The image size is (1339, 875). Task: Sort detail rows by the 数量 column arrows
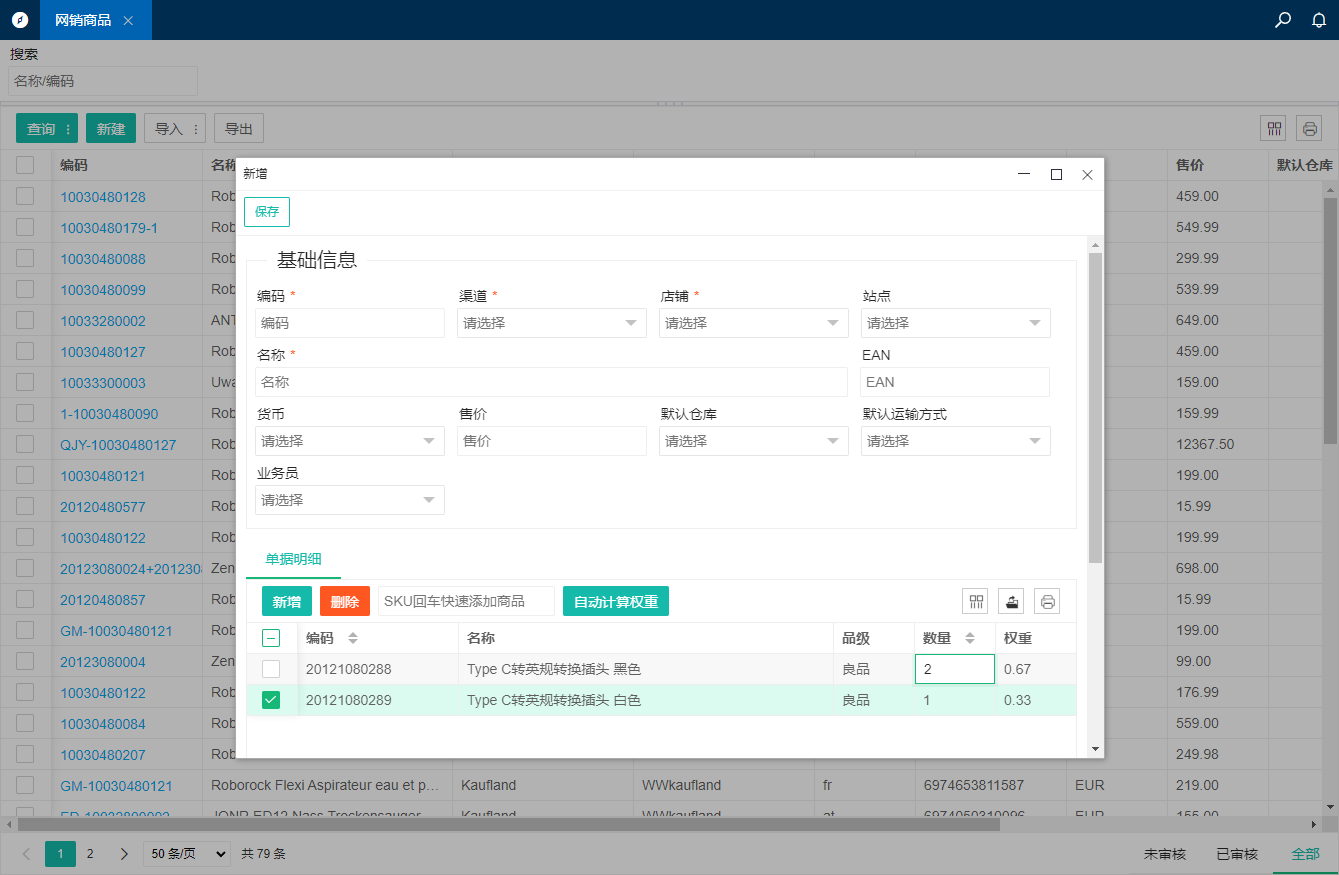coord(969,638)
